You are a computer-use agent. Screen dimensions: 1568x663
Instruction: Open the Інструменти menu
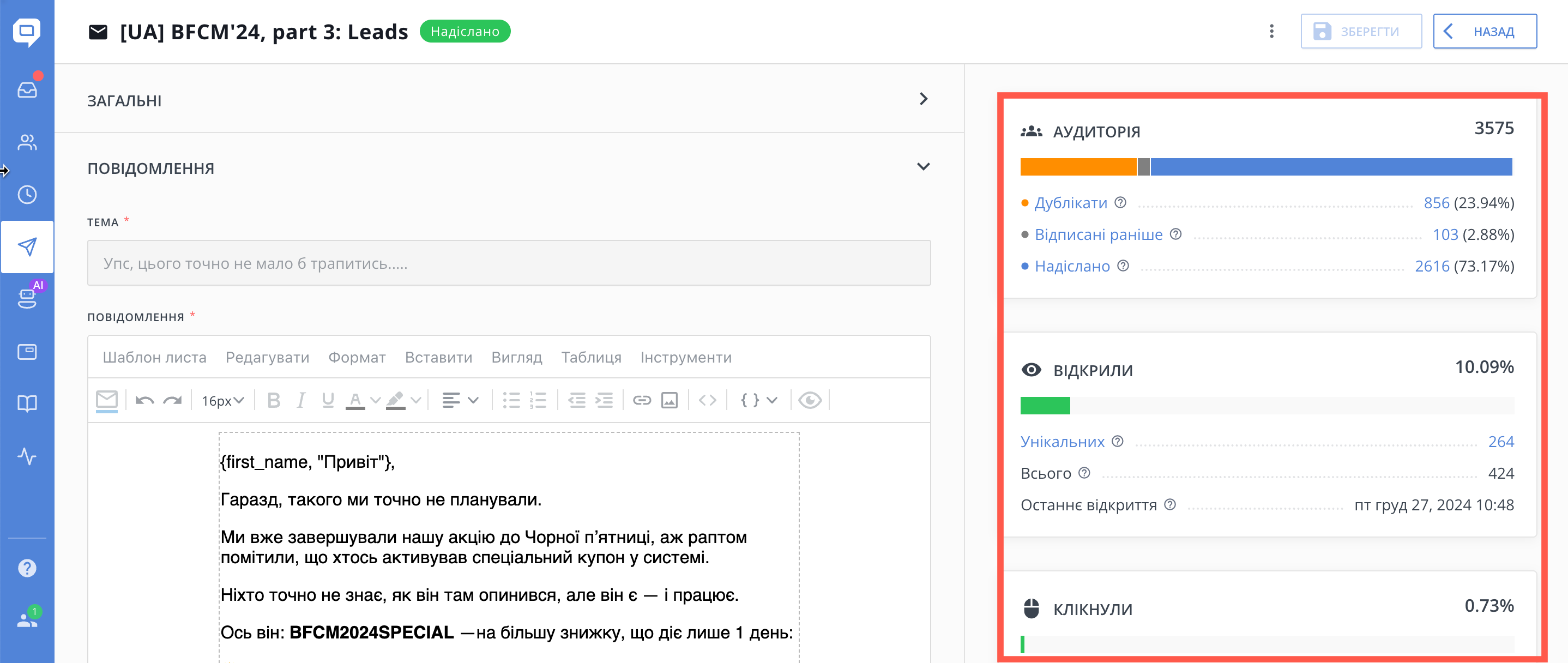685,357
